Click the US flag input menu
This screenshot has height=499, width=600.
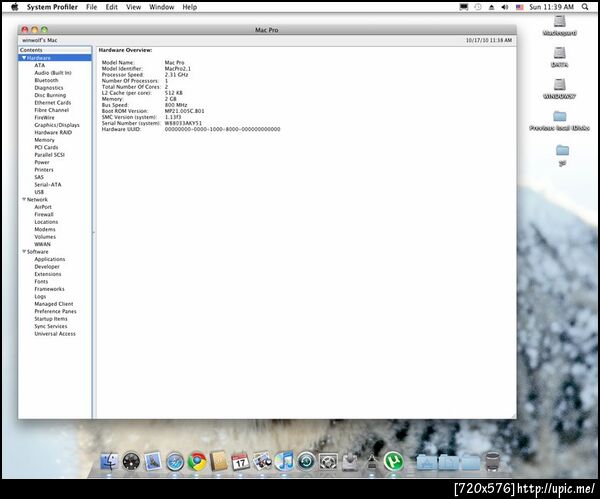click(x=519, y=7)
